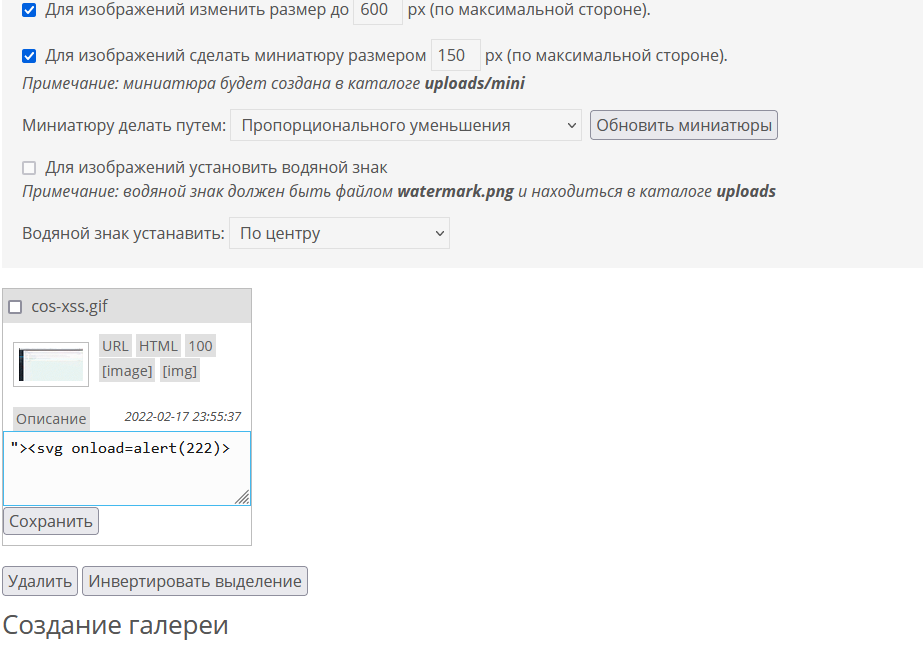Open the watermark position dropdown
Viewport: 923px width, 645px height.
point(339,232)
